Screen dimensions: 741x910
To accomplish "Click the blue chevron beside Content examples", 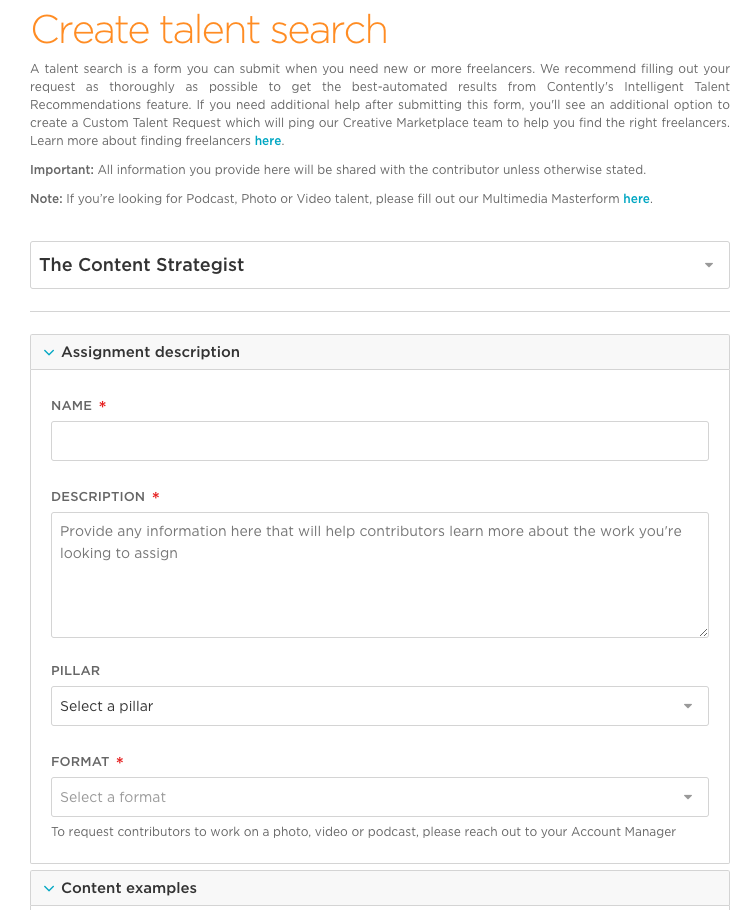I will [48, 888].
